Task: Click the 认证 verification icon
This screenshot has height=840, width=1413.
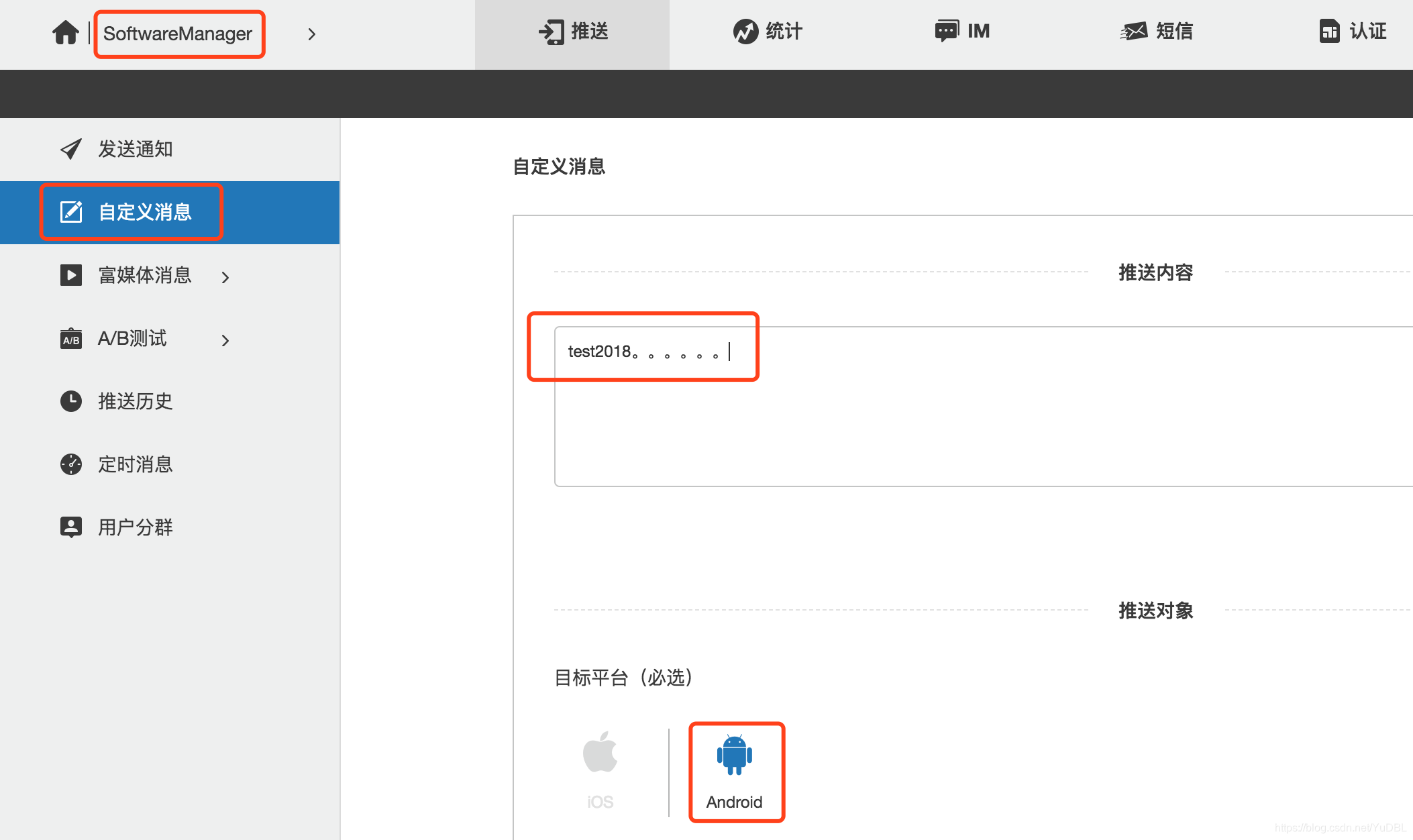Action: click(1329, 32)
